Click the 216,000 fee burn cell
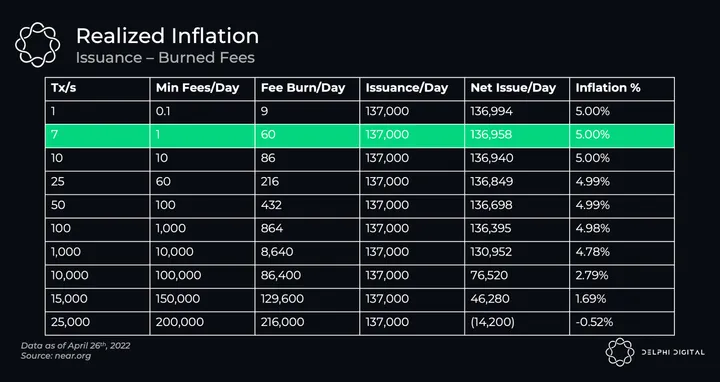720x382 pixels. (307, 322)
